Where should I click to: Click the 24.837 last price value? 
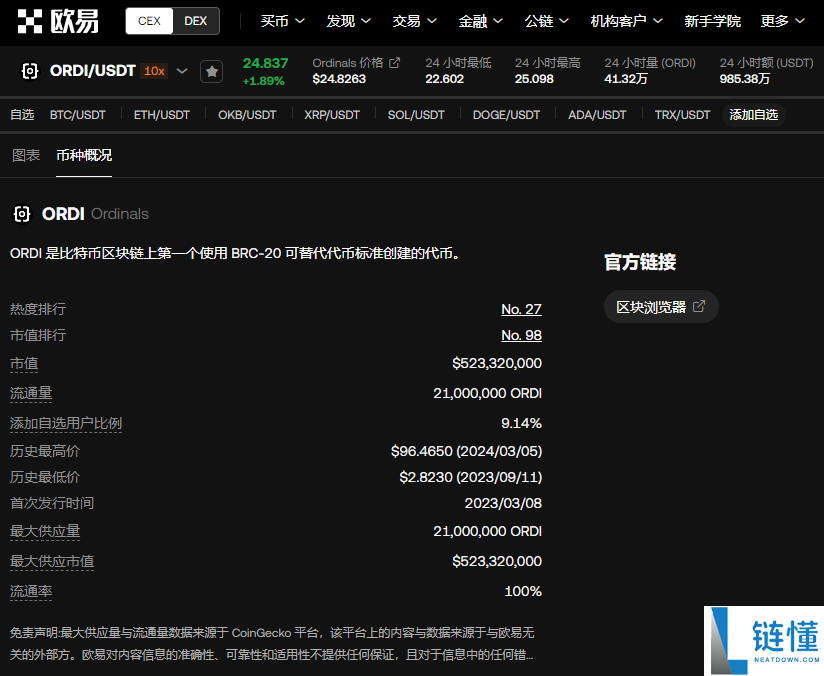pos(265,63)
